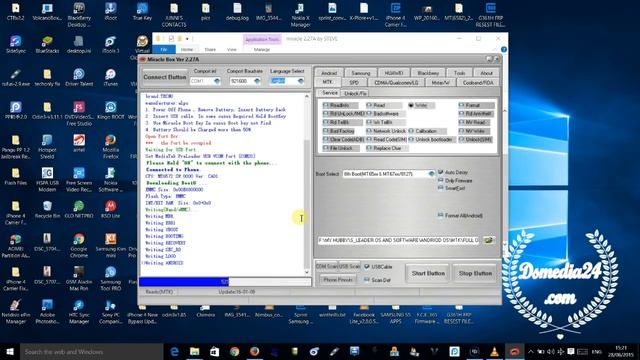Screen dimensions: 640x360
Task: Click the log panel vertical scrollbar
Action: 307,184
